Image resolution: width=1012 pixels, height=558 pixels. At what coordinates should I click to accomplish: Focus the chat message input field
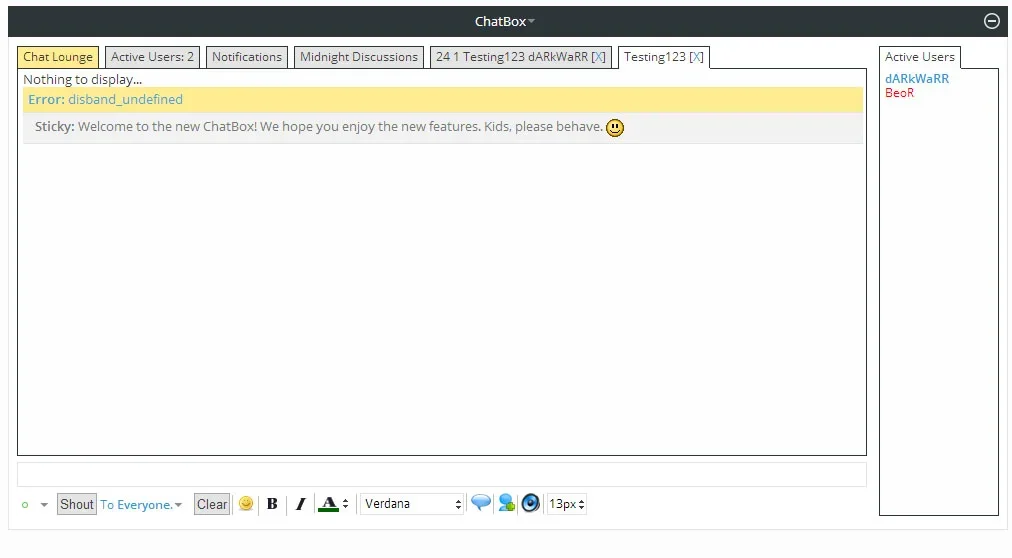[441, 474]
